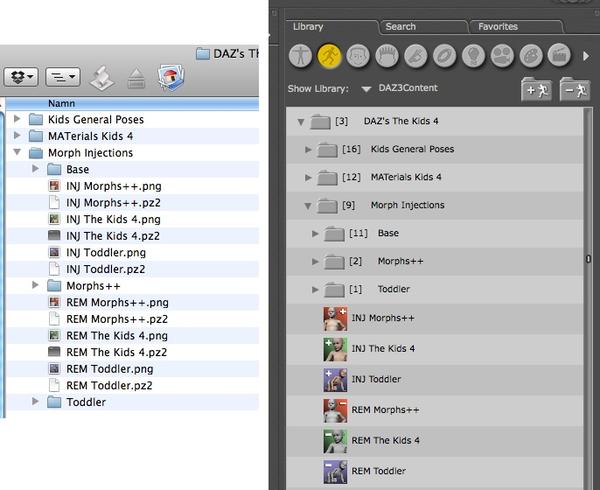Open the Dropbox toolbar dropdown in Finder
This screenshot has height=490, width=600.
(x=21, y=77)
